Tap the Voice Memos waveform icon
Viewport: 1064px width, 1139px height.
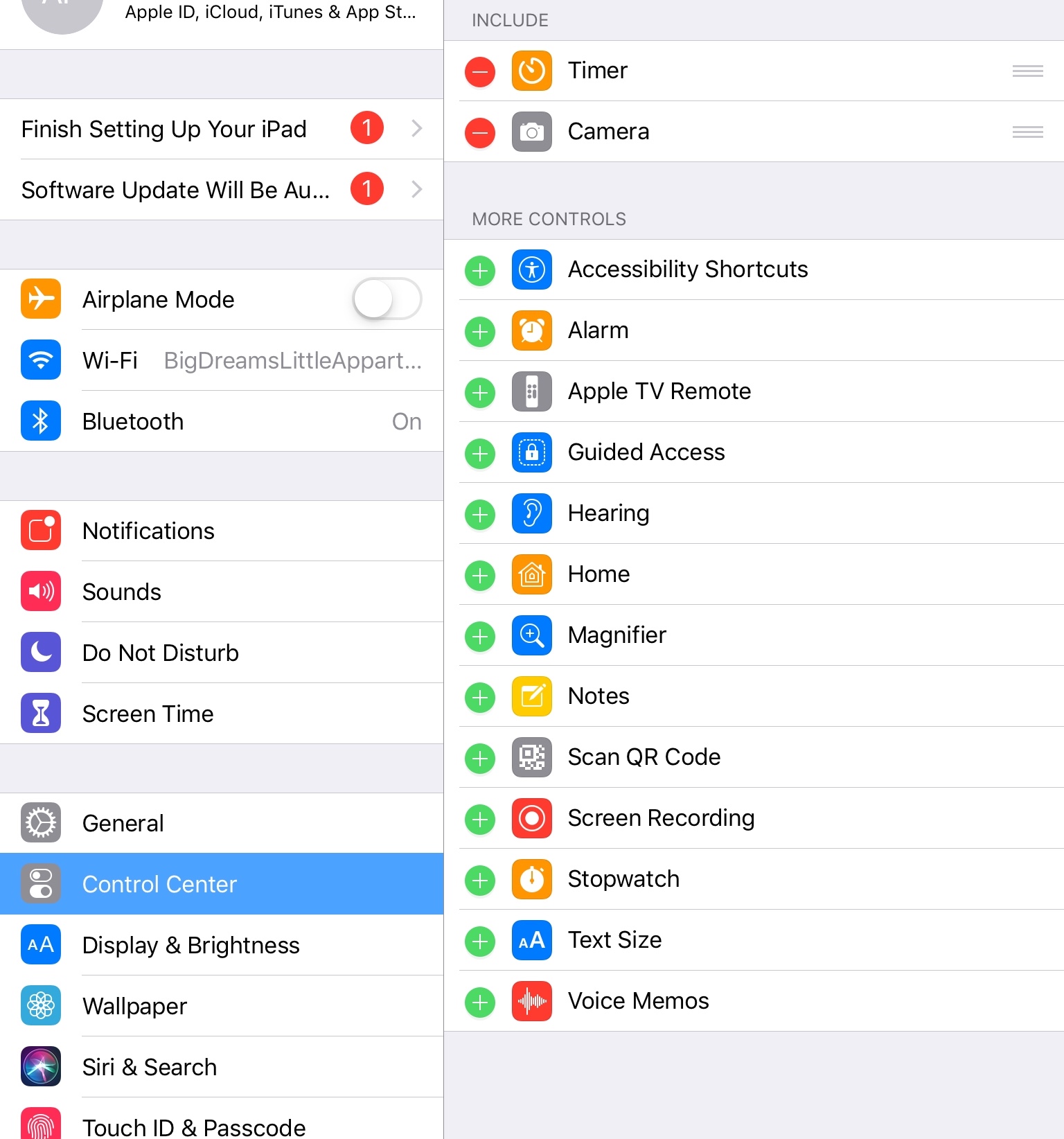coord(531,1001)
